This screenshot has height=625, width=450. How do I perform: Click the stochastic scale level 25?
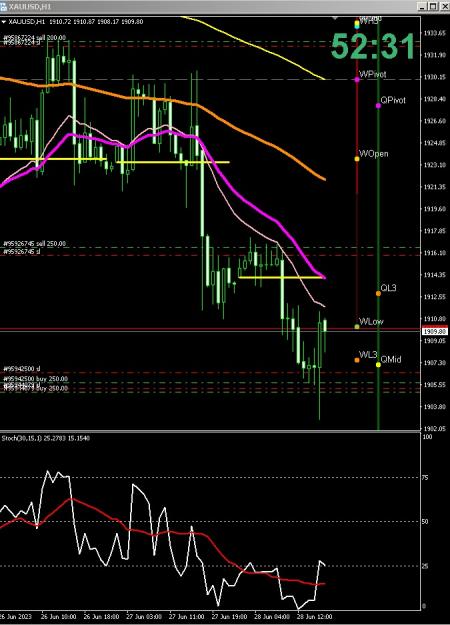[425, 566]
